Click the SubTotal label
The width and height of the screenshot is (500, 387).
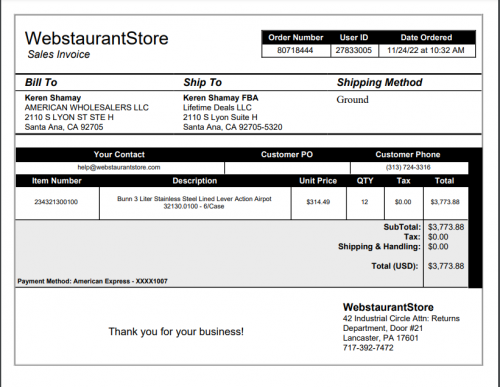click(x=402, y=227)
